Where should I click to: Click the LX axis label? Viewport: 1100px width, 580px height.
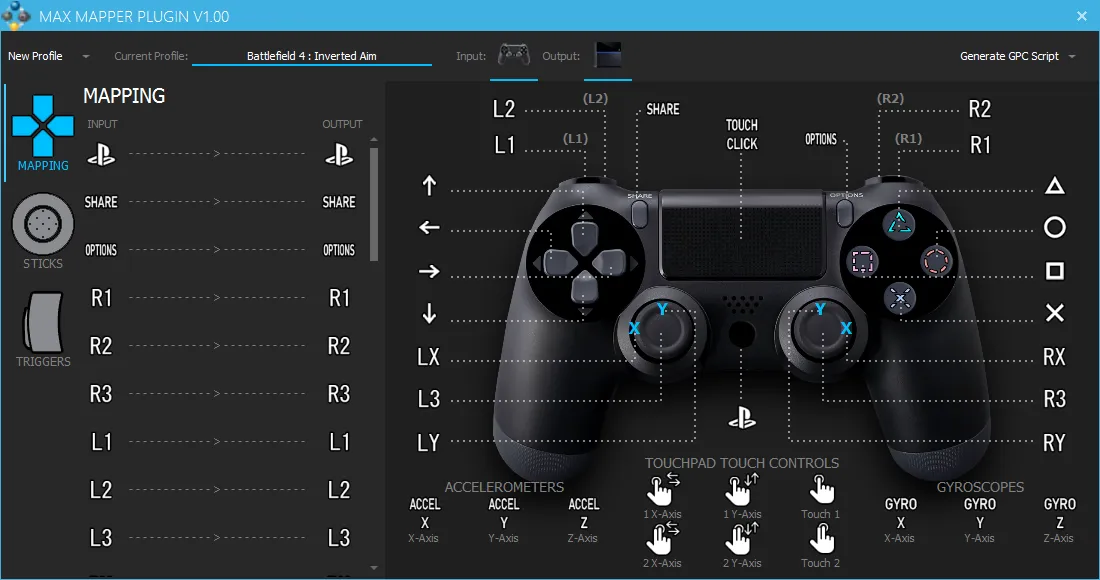pos(429,357)
